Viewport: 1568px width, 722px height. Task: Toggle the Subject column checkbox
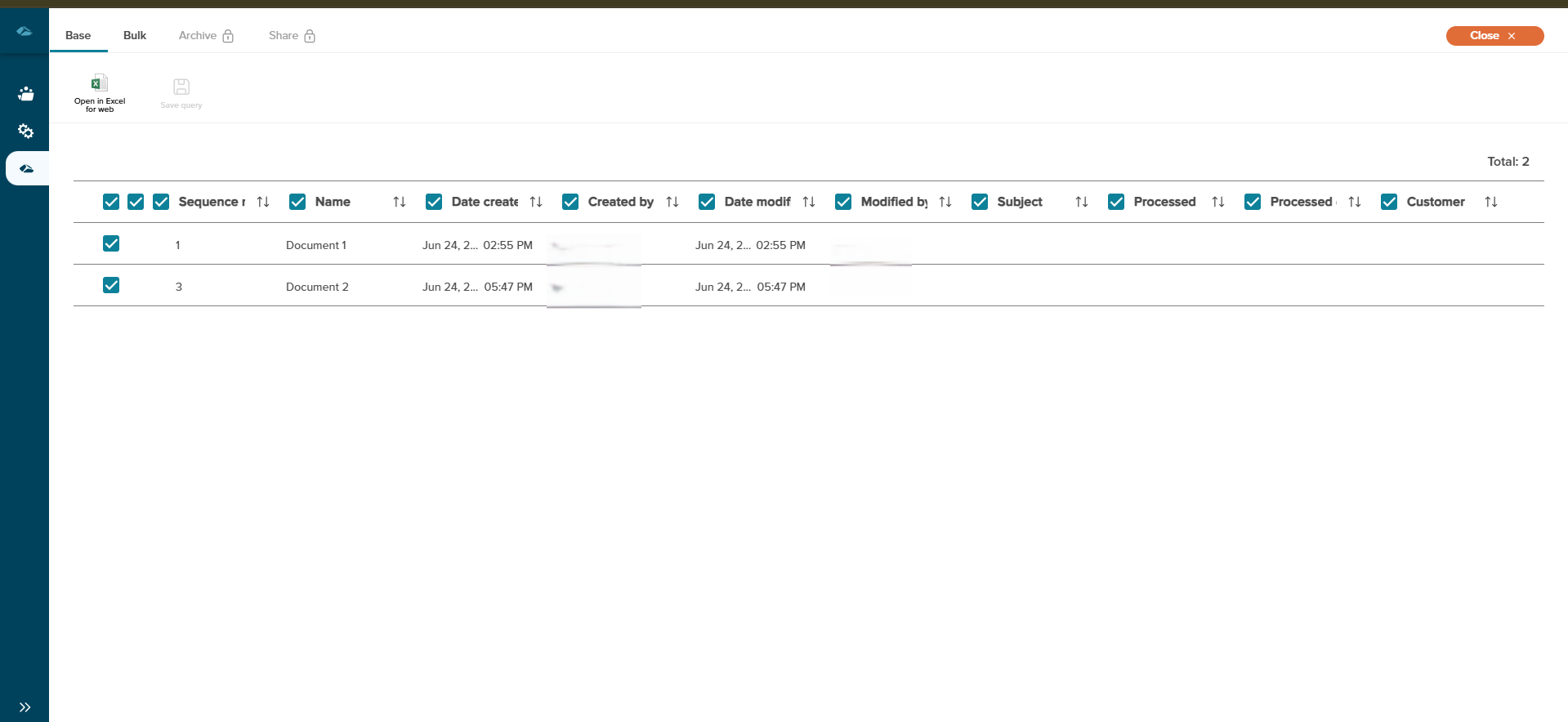pyautogui.click(x=980, y=202)
